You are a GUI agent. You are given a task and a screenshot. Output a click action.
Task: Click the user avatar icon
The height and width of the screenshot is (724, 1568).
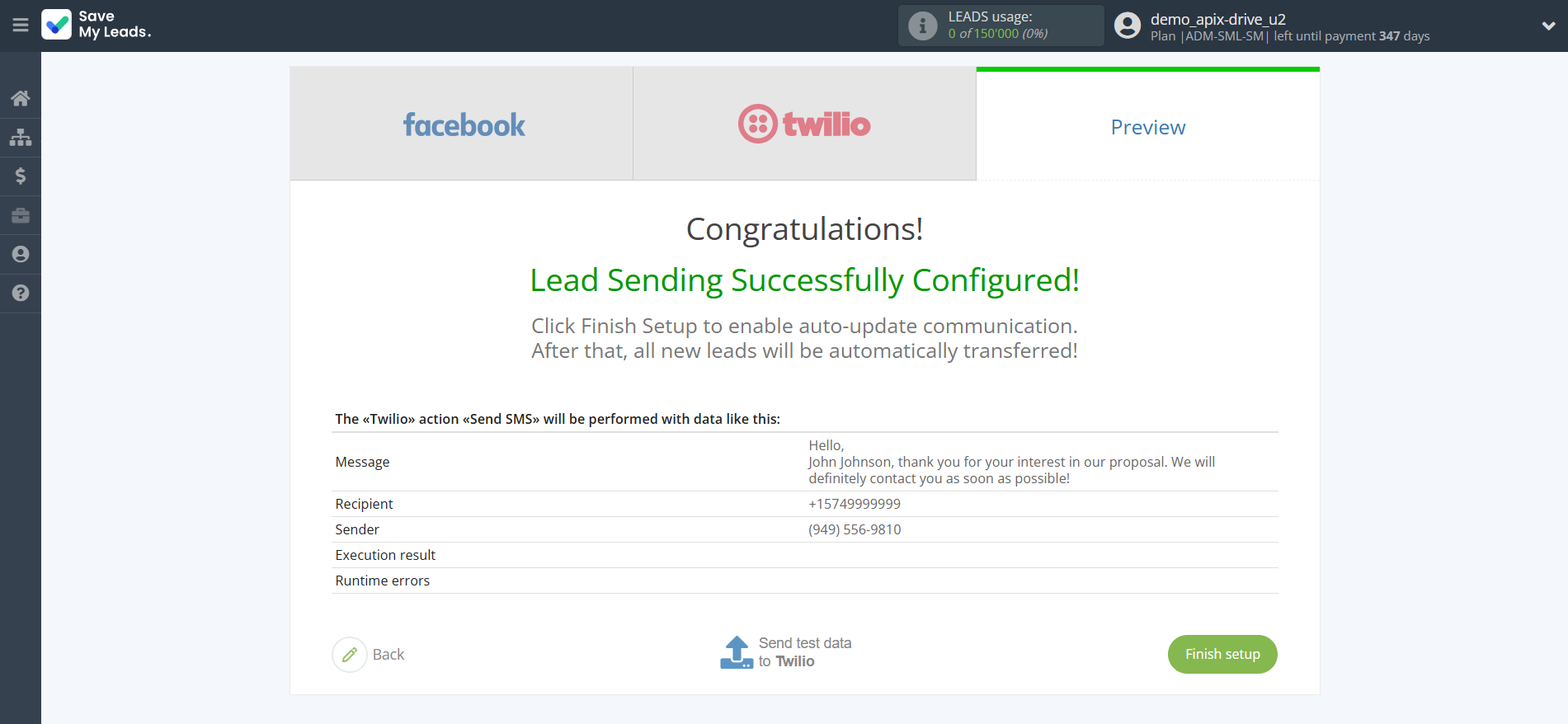pyautogui.click(x=1127, y=26)
